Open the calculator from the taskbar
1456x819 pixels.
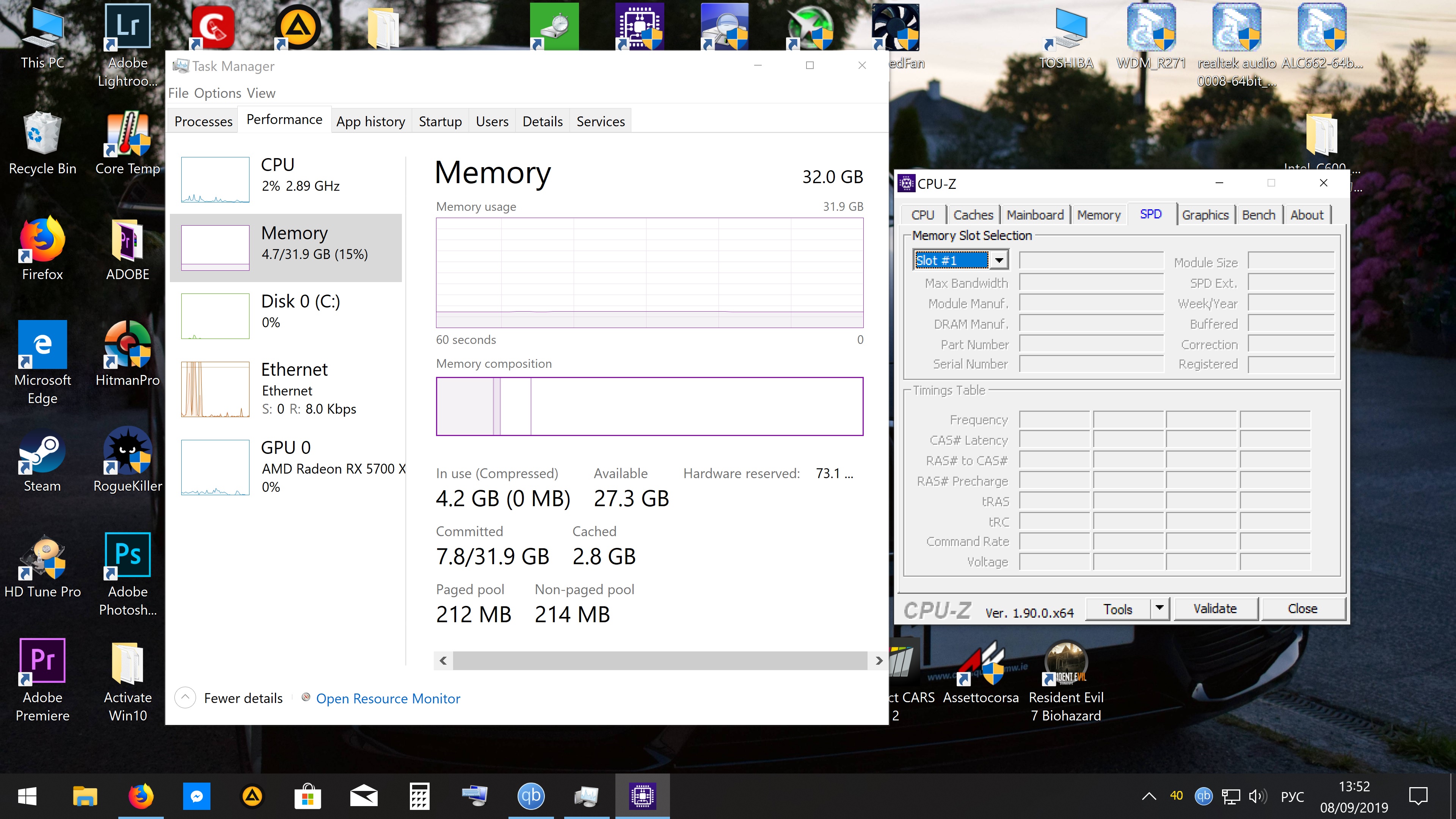tap(419, 796)
